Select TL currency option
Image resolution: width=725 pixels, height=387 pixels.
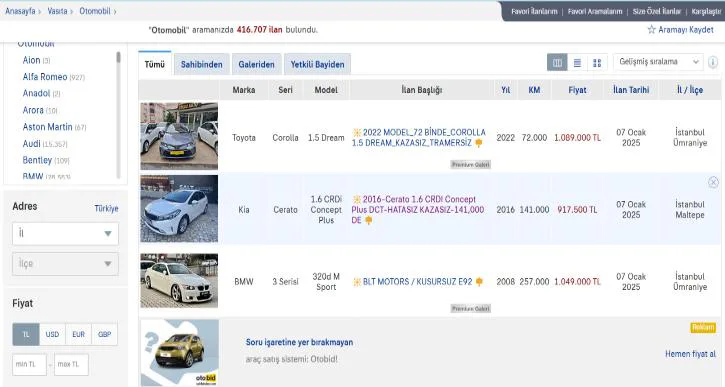(x=26, y=334)
